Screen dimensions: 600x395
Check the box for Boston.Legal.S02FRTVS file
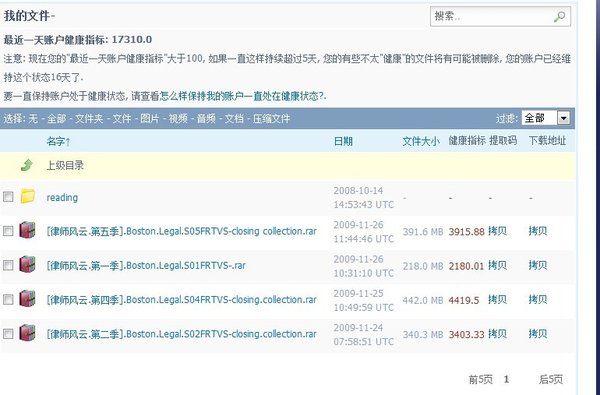(x=8, y=334)
